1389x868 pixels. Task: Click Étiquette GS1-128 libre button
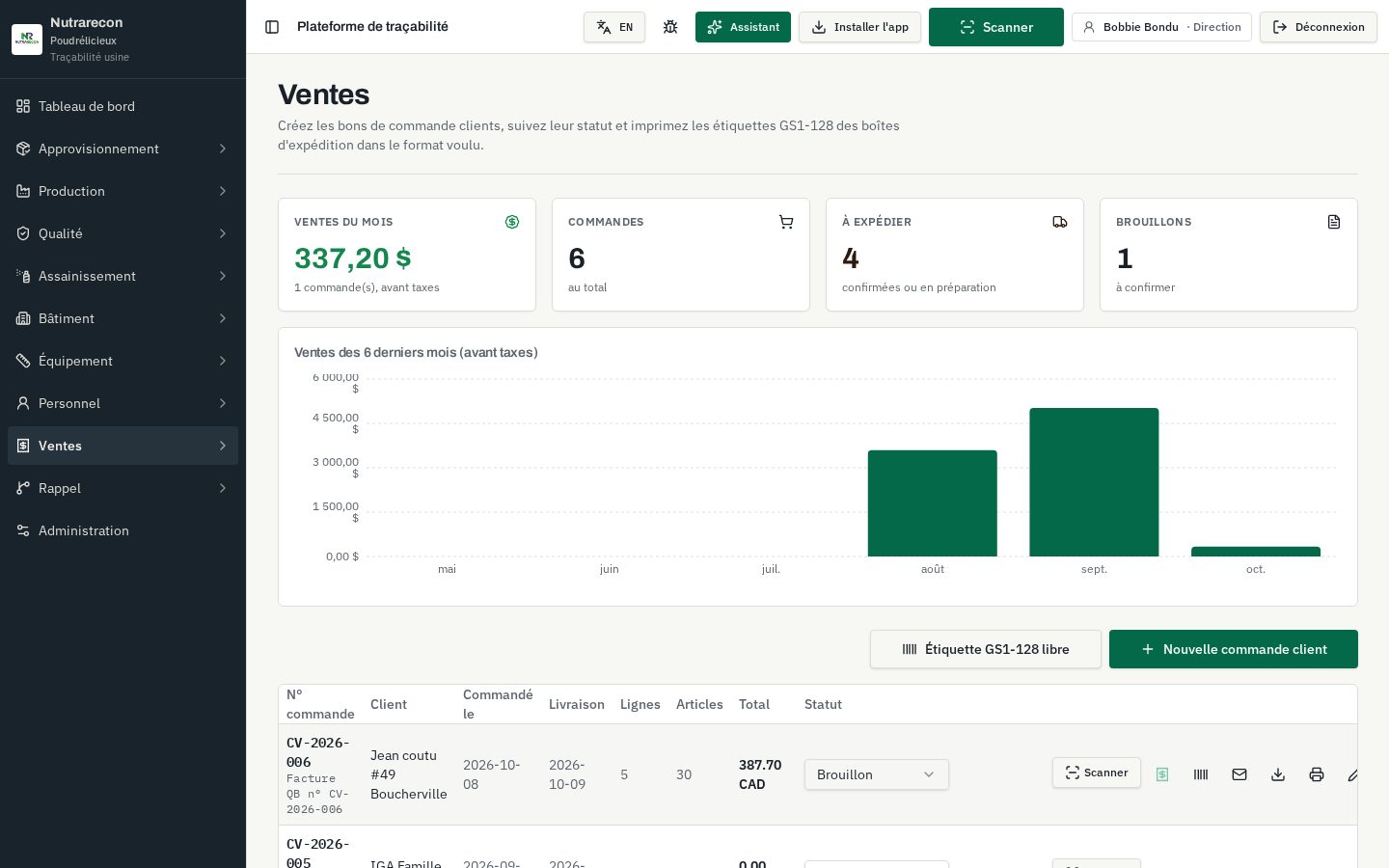986,649
